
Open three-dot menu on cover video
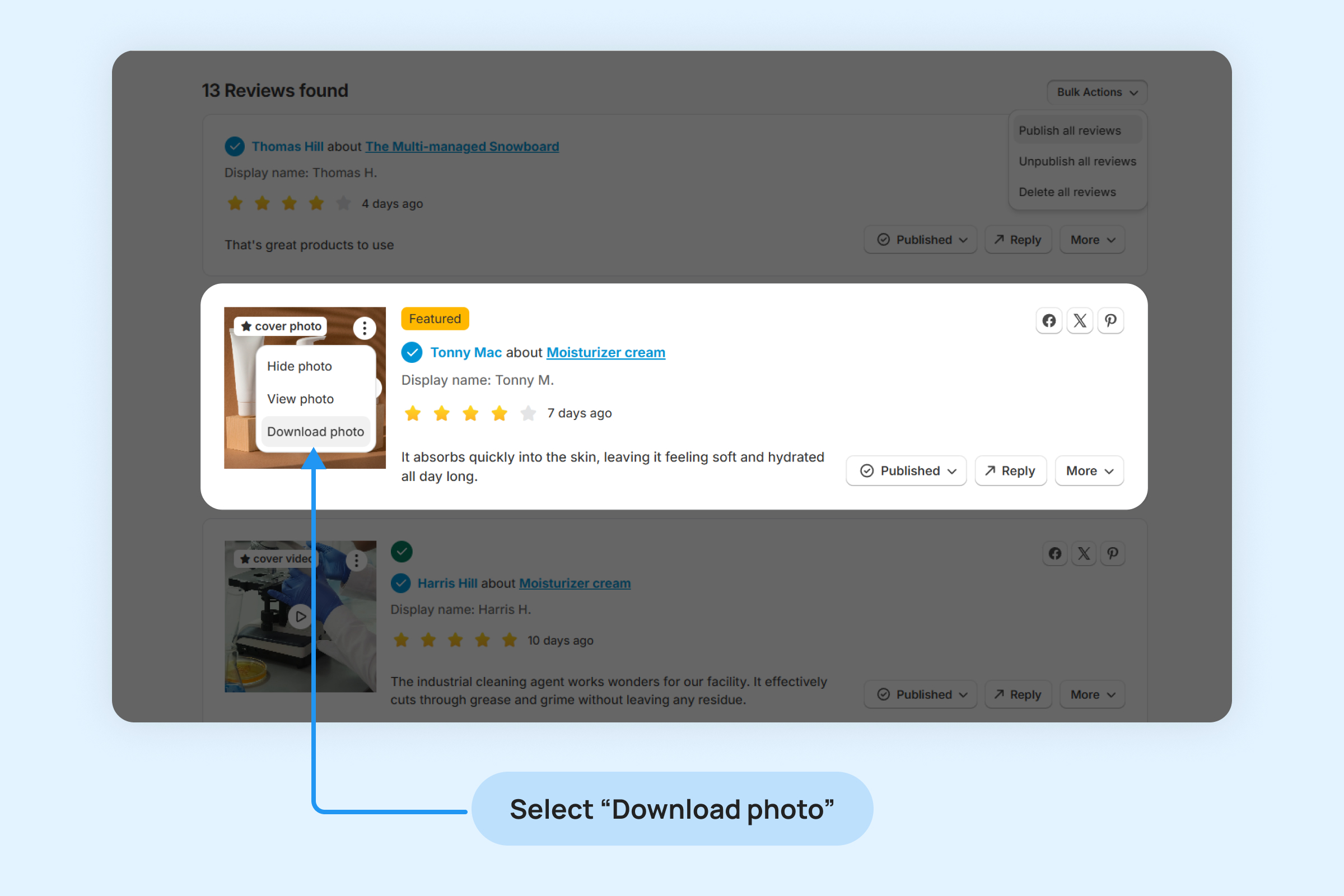point(357,560)
